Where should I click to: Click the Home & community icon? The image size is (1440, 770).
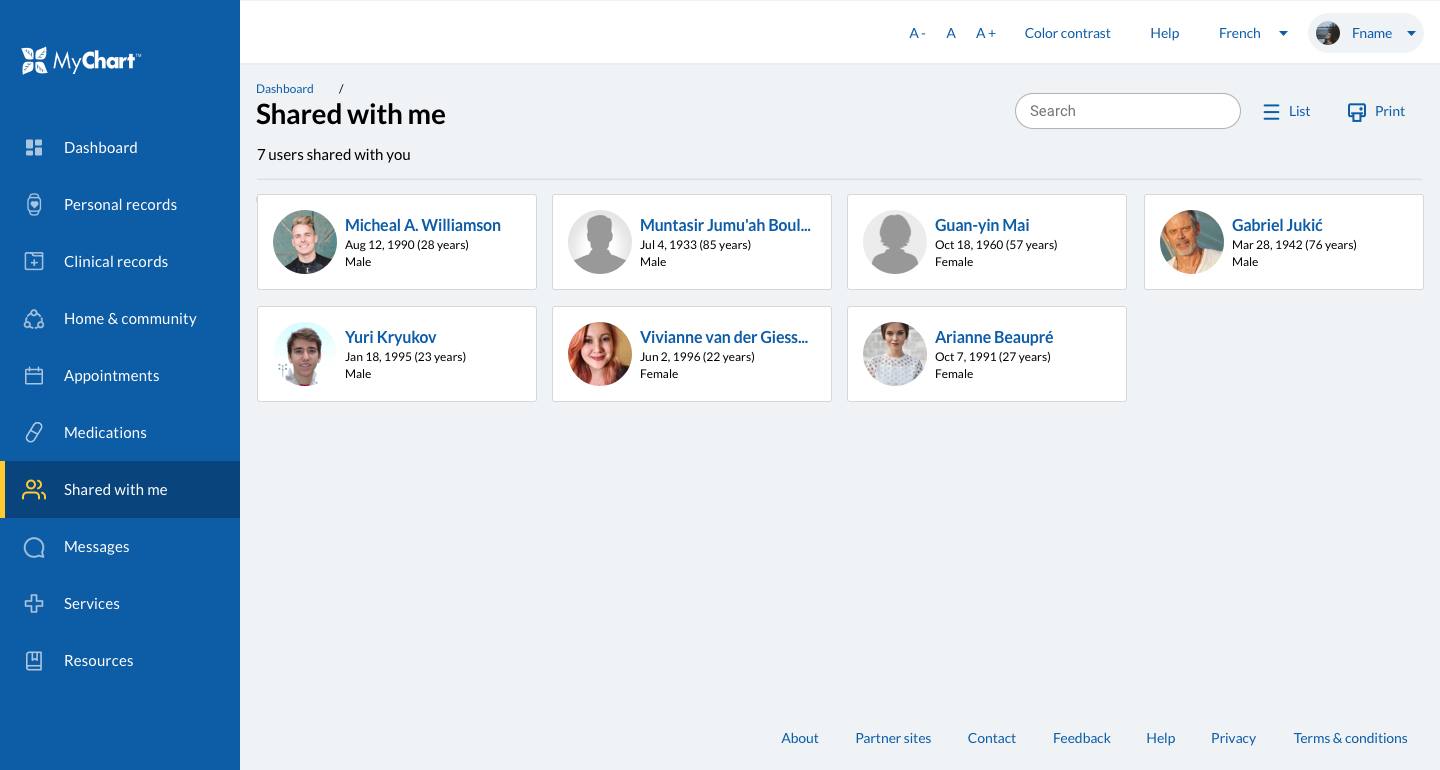(x=34, y=318)
